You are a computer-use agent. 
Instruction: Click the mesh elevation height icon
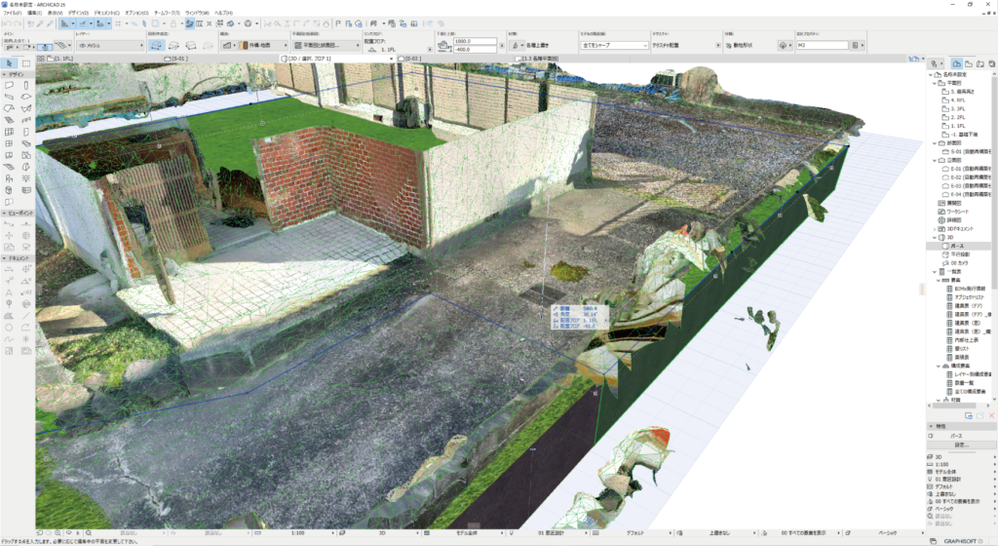446,45
